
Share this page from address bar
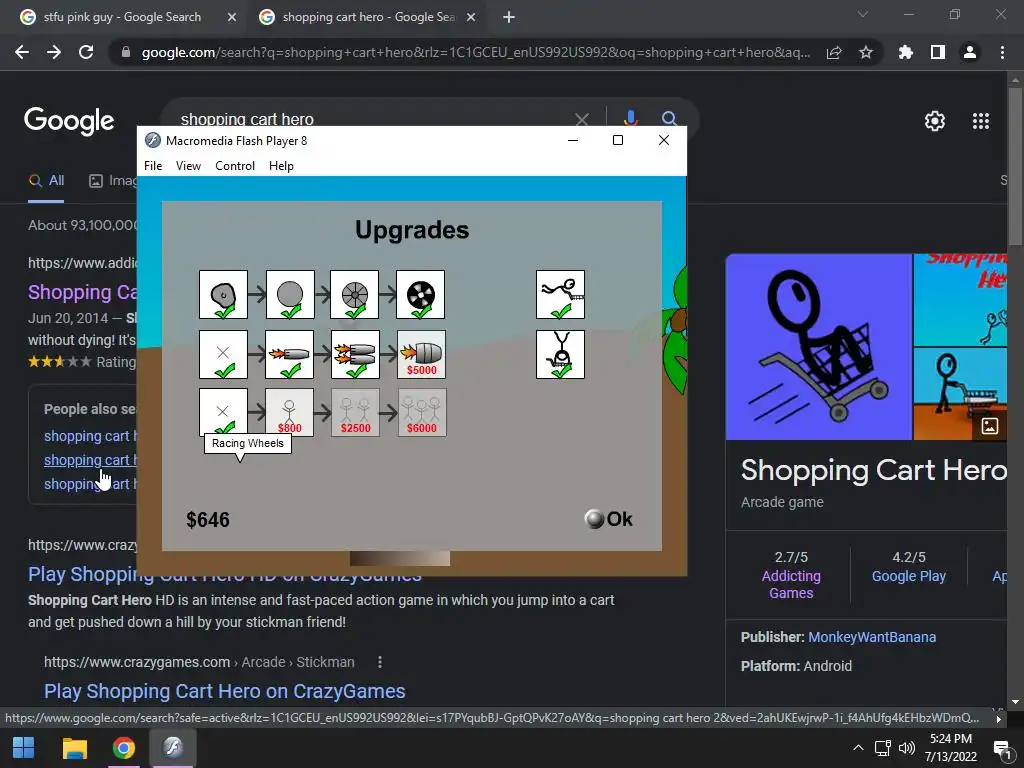(x=834, y=52)
